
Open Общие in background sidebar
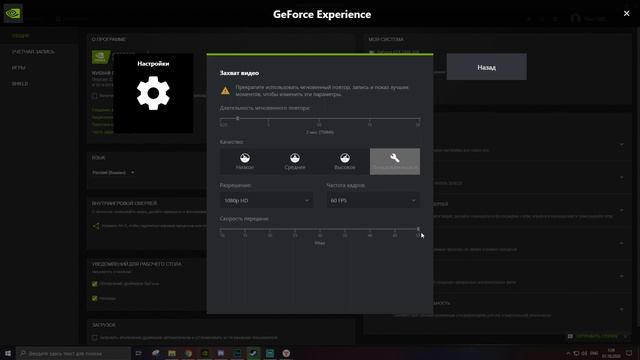coord(20,36)
